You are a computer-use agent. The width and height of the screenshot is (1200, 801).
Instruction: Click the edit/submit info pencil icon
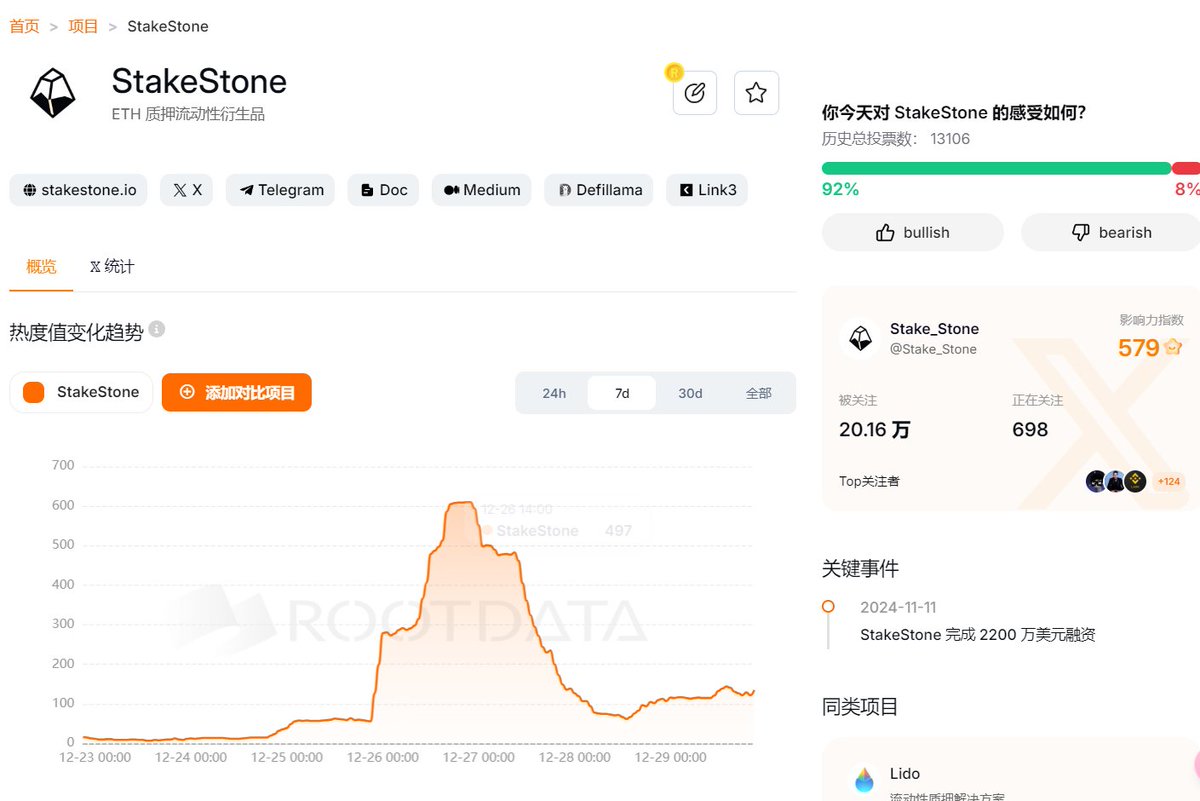[x=695, y=93]
